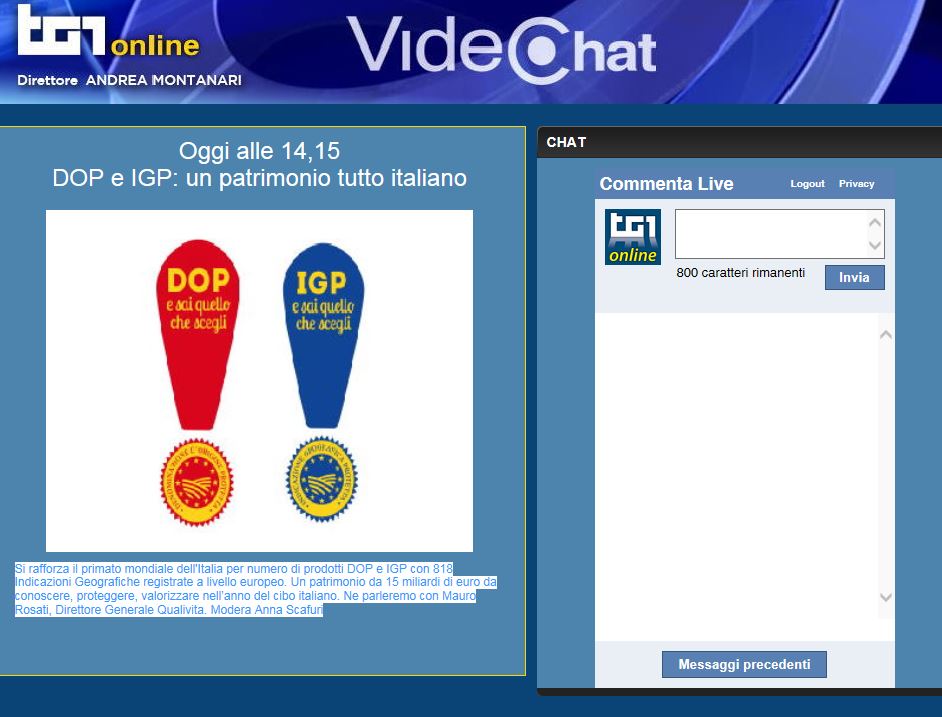Click the '800 caratteri rimanenti' counter text
The height and width of the screenshot is (717, 942).
point(740,273)
